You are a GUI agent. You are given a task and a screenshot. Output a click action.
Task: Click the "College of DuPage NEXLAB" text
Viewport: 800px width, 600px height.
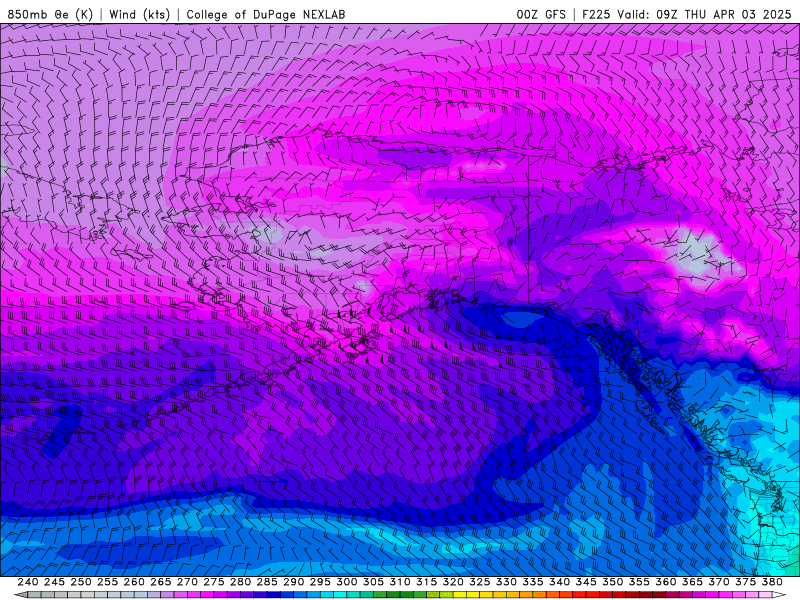[266, 14]
